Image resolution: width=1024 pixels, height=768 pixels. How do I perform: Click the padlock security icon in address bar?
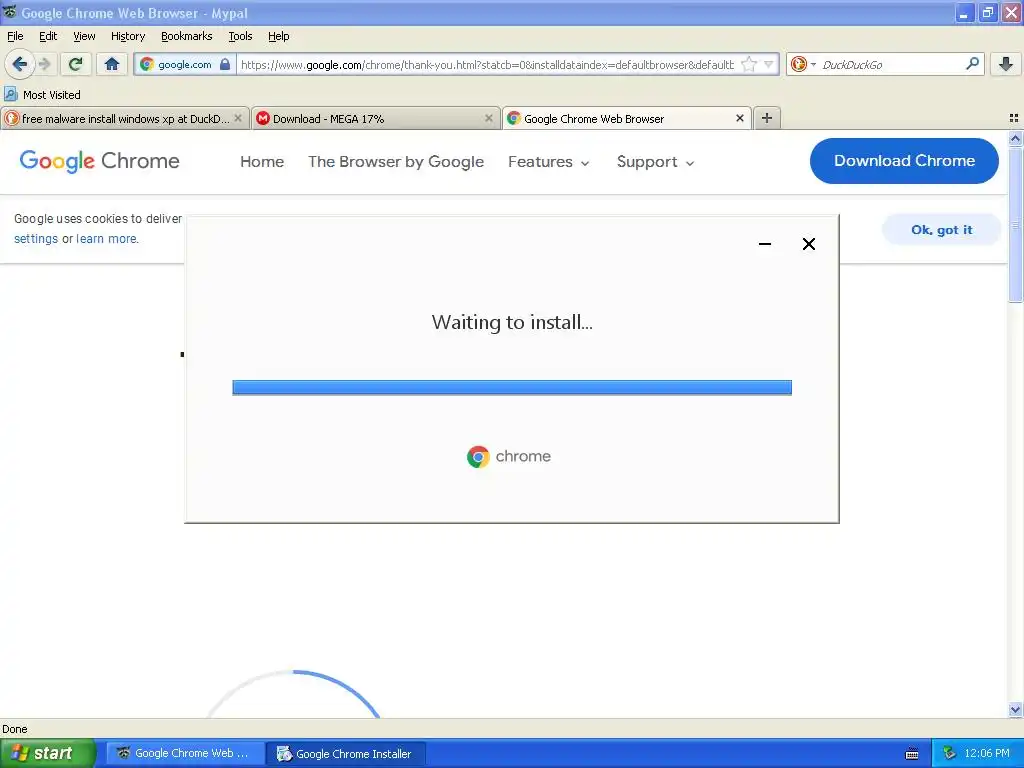point(225,64)
